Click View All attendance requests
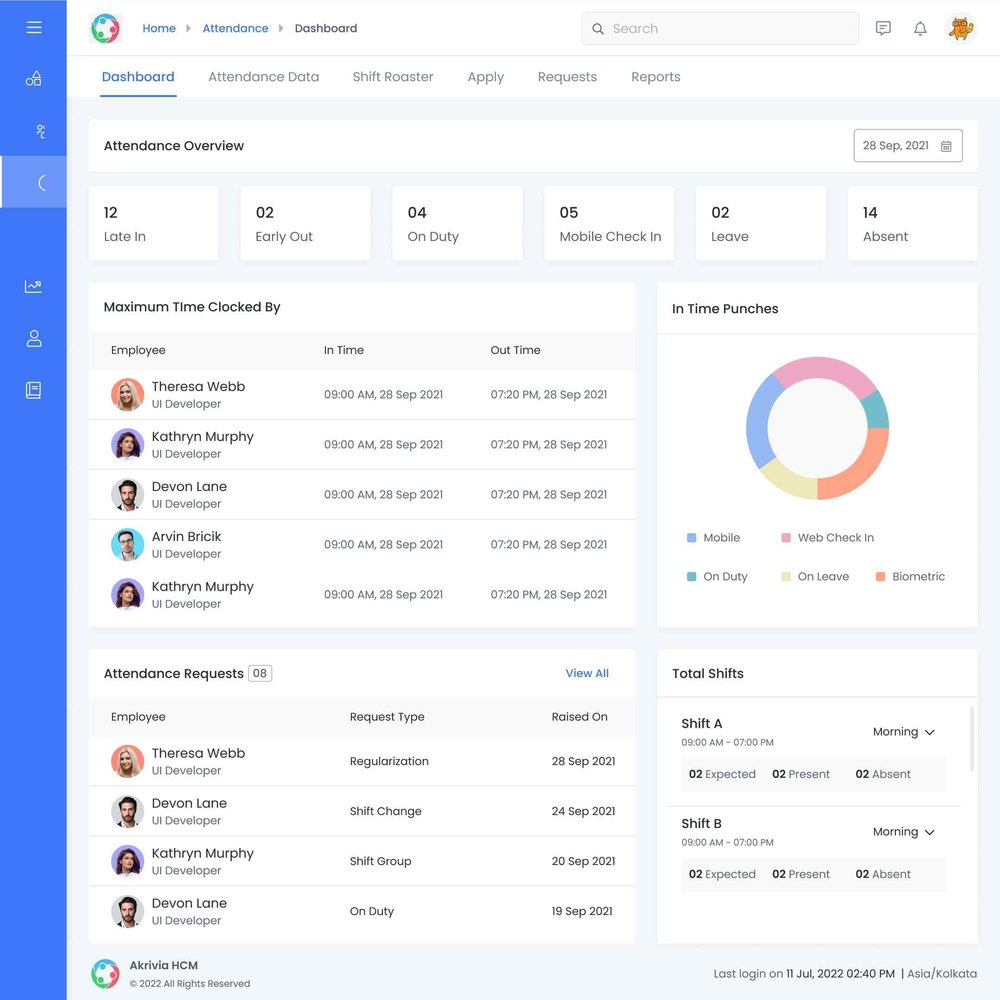The width and height of the screenshot is (1000, 1000). (x=587, y=673)
